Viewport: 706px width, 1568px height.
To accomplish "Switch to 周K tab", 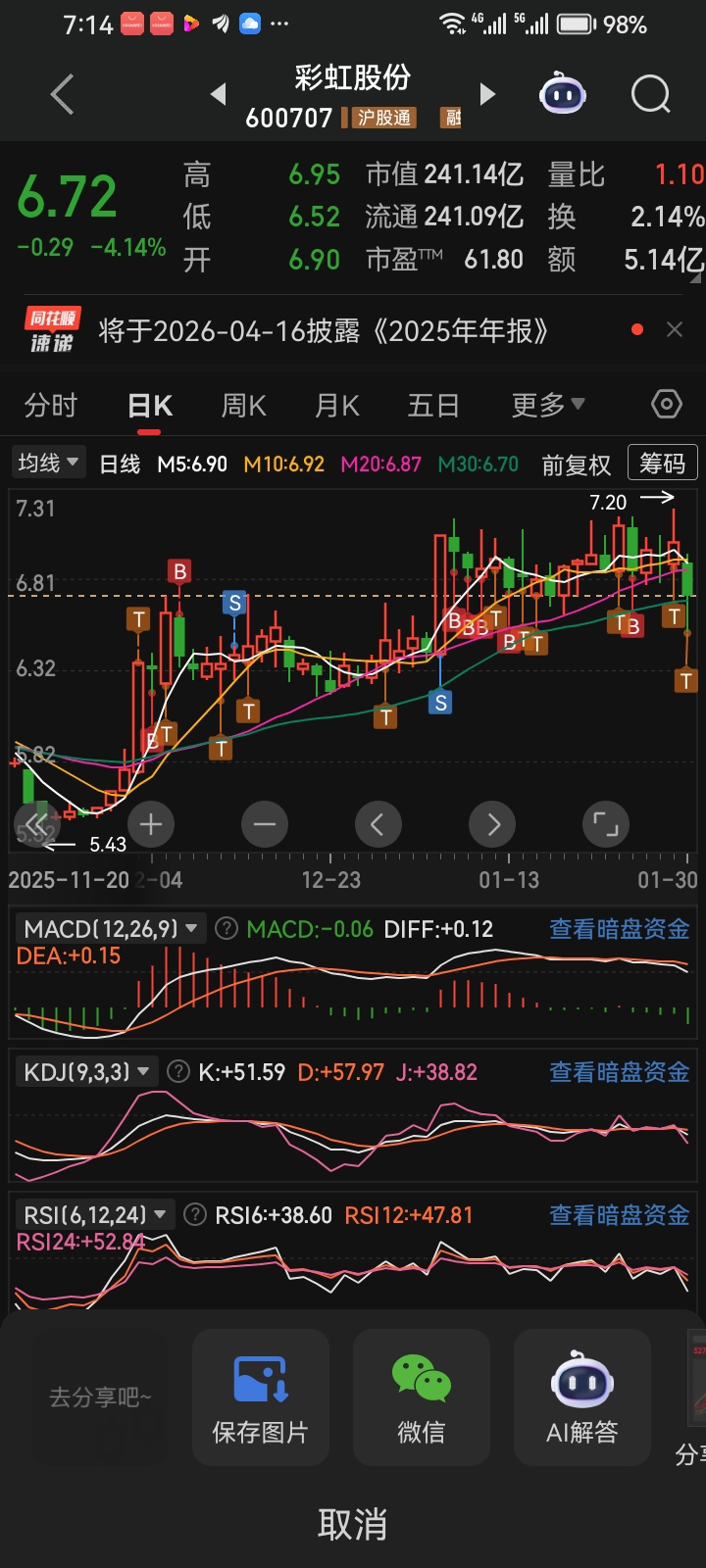I will coord(244,405).
